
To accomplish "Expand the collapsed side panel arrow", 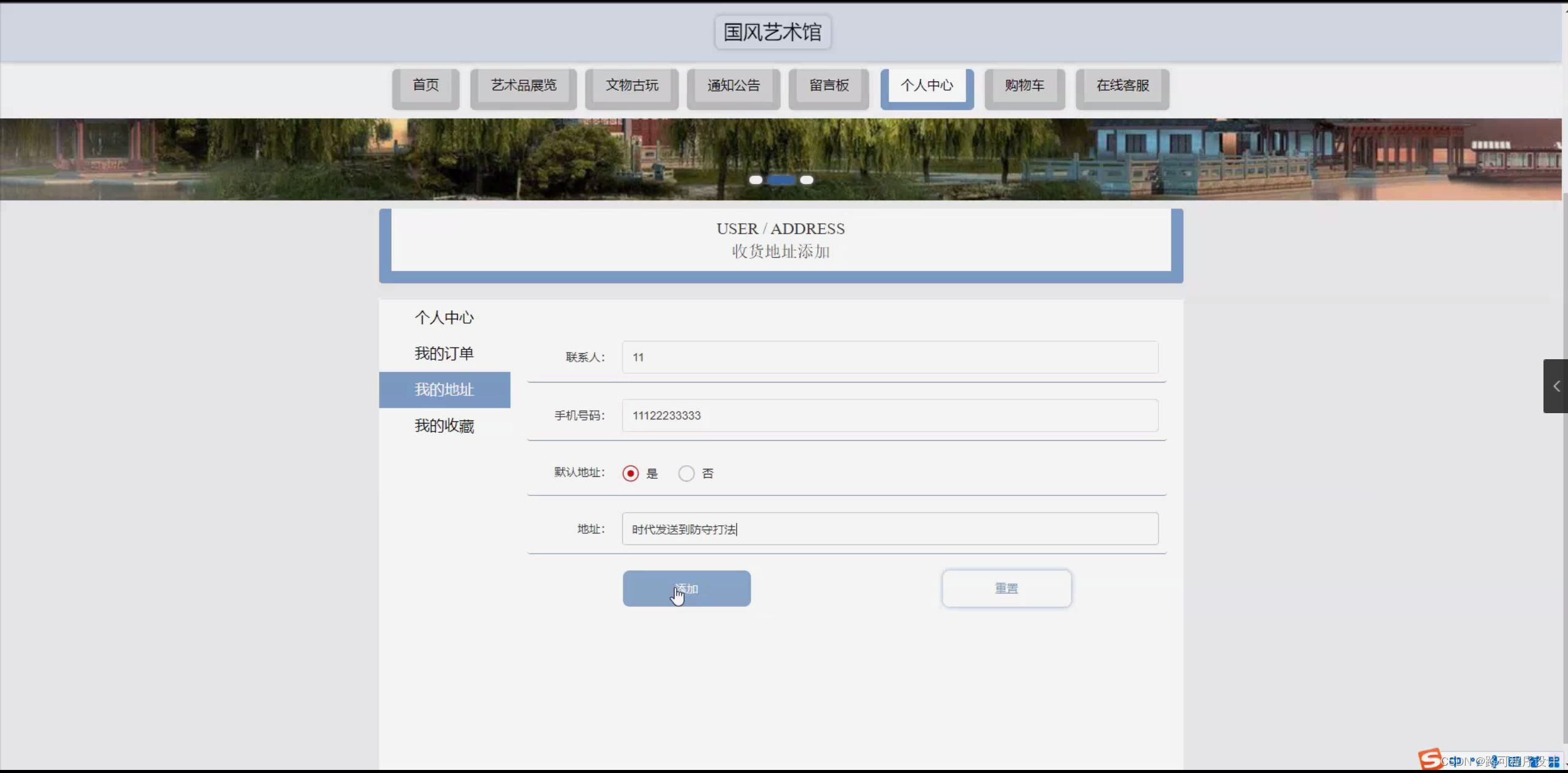I will coord(1556,386).
